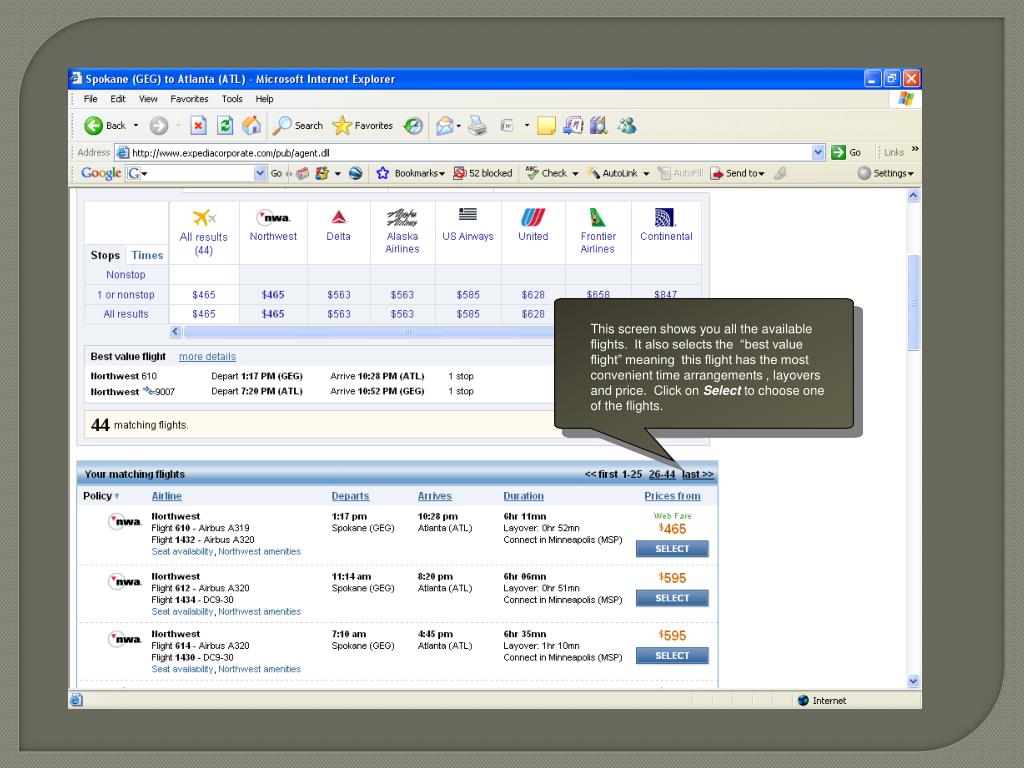Click the fare matrix horizontal scrollbar thumb
The width and height of the screenshot is (1024, 768).
[370, 332]
